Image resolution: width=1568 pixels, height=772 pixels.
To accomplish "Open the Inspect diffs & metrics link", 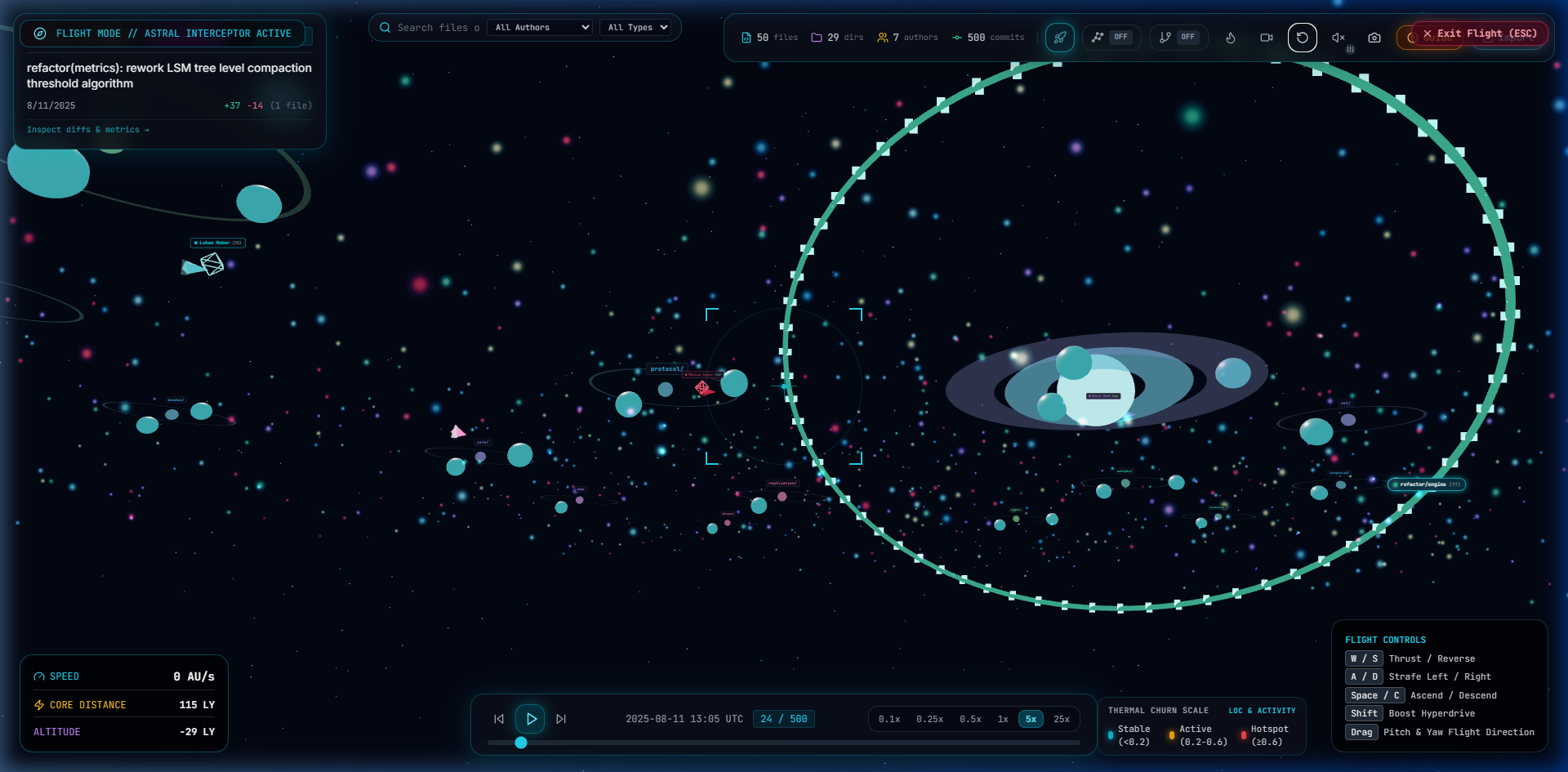I will tap(88, 130).
